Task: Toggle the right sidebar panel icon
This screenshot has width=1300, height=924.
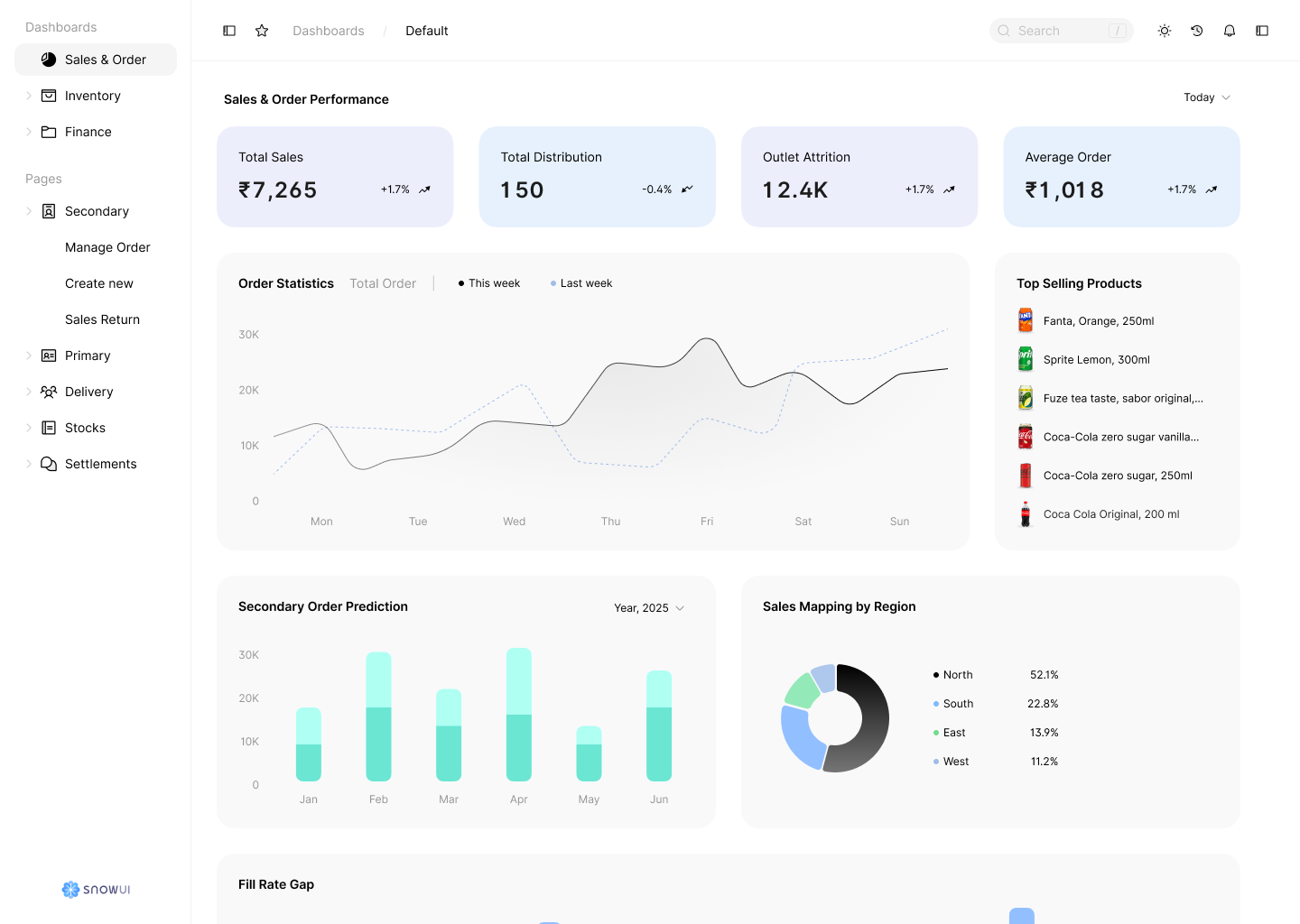Action: coord(1262,31)
